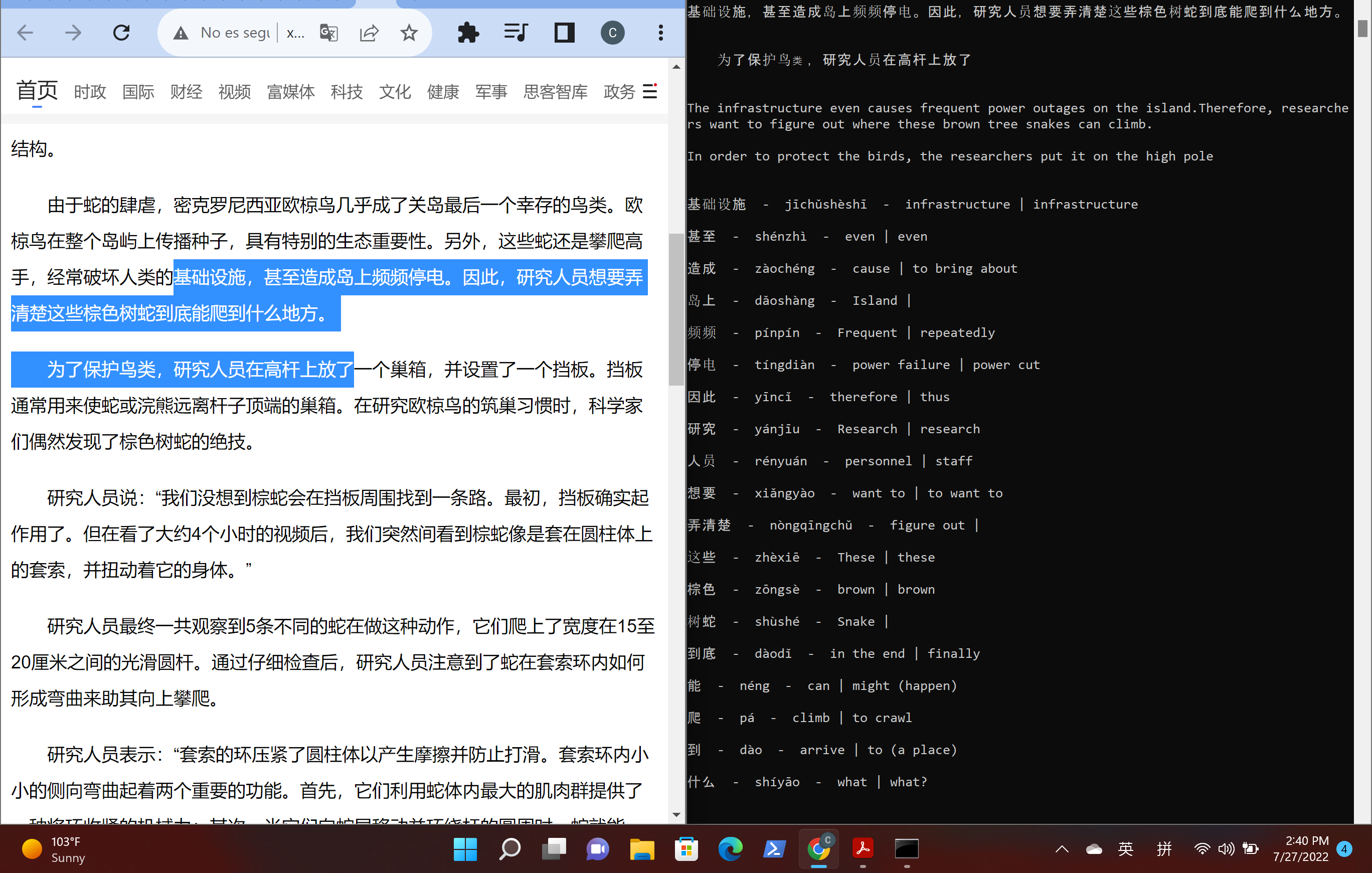Click the Chrome profile avatar C
1372x873 pixels.
point(612,33)
